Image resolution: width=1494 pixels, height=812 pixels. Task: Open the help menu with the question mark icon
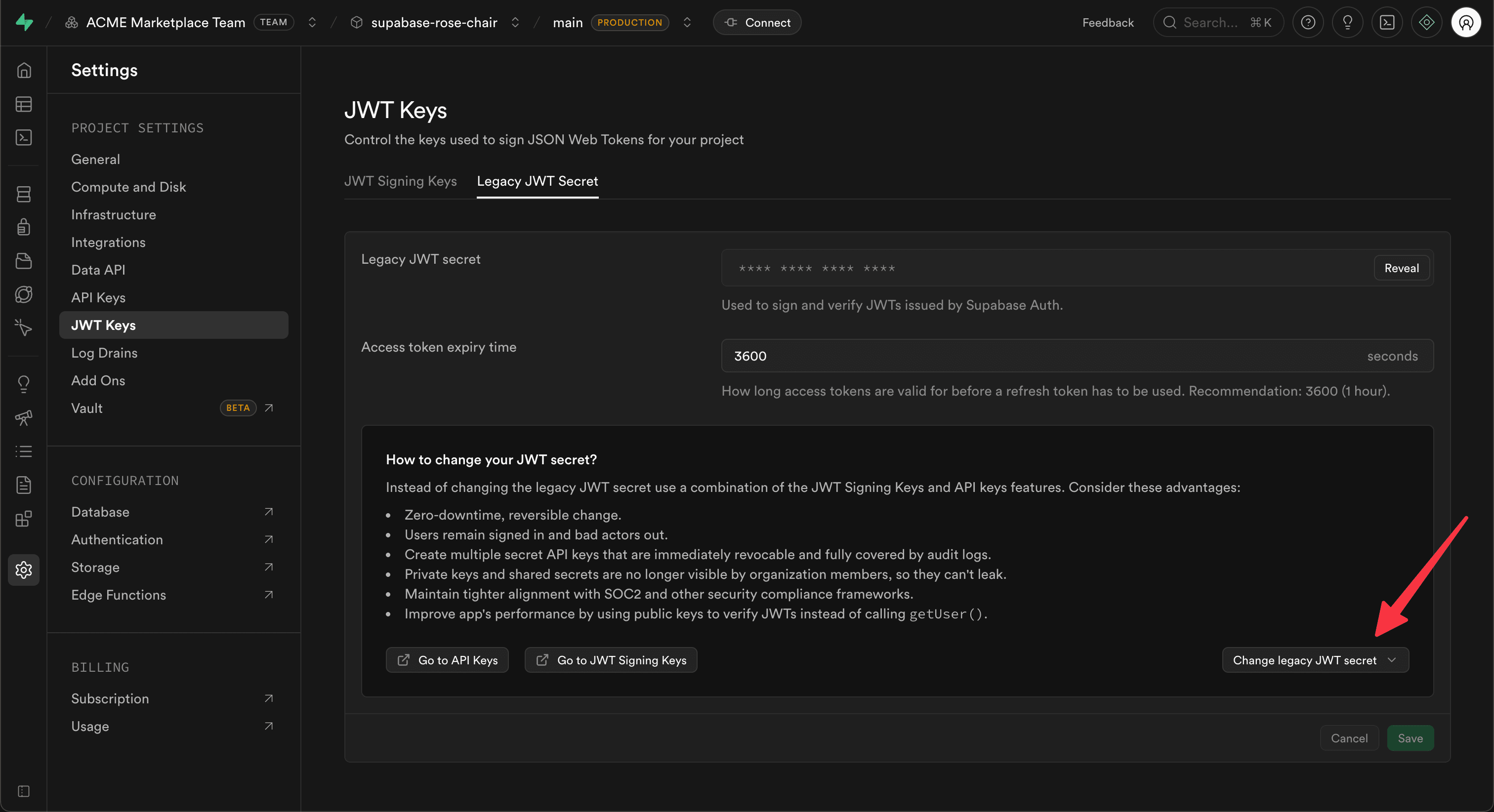pos(1308,22)
